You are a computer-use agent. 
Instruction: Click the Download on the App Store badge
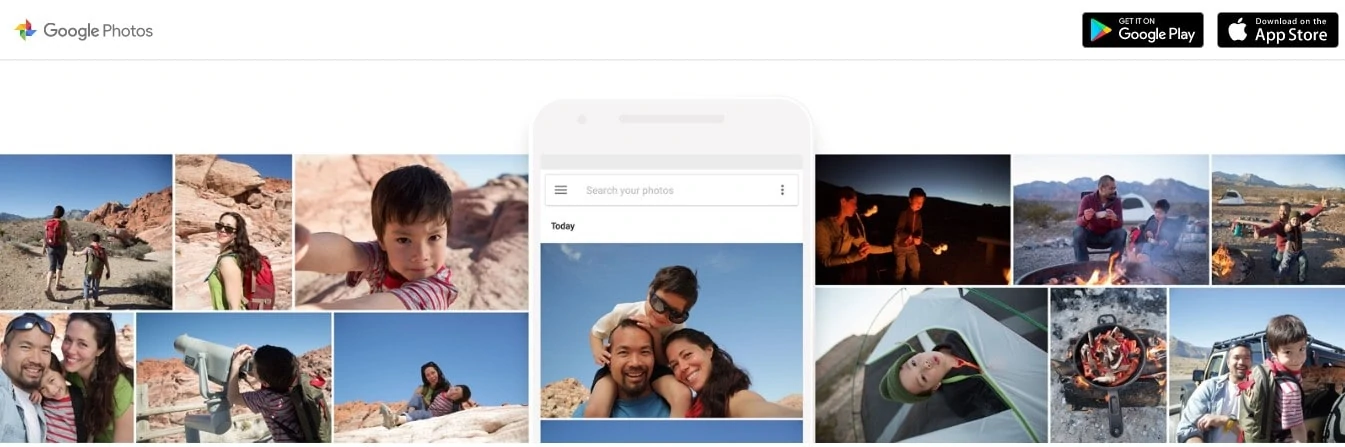click(1277, 30)
